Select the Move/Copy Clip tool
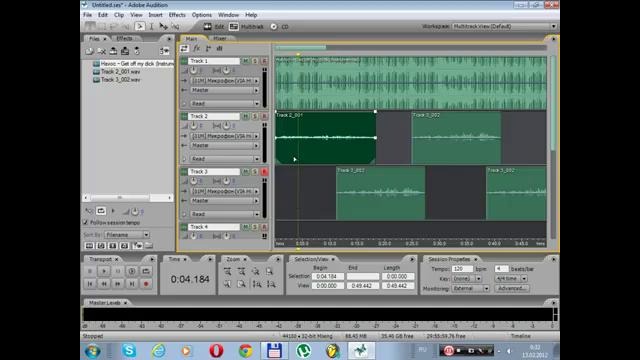This screenshot has height=360, width=640. [163, 27]
